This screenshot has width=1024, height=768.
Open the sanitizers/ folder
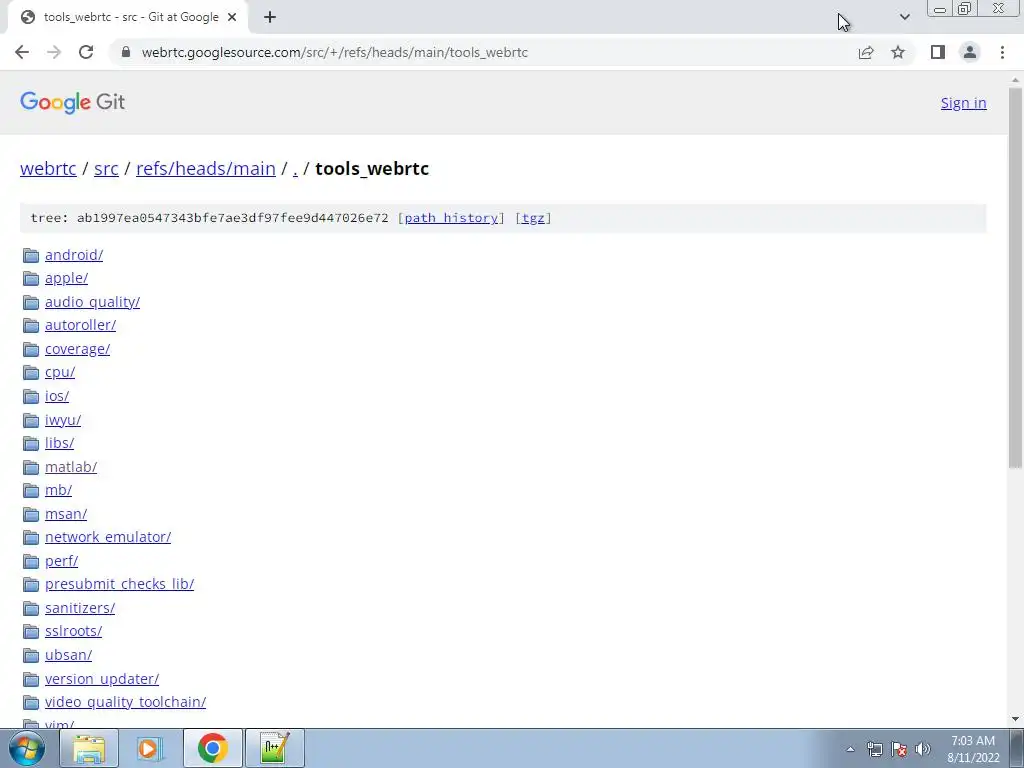coord(80,607)
